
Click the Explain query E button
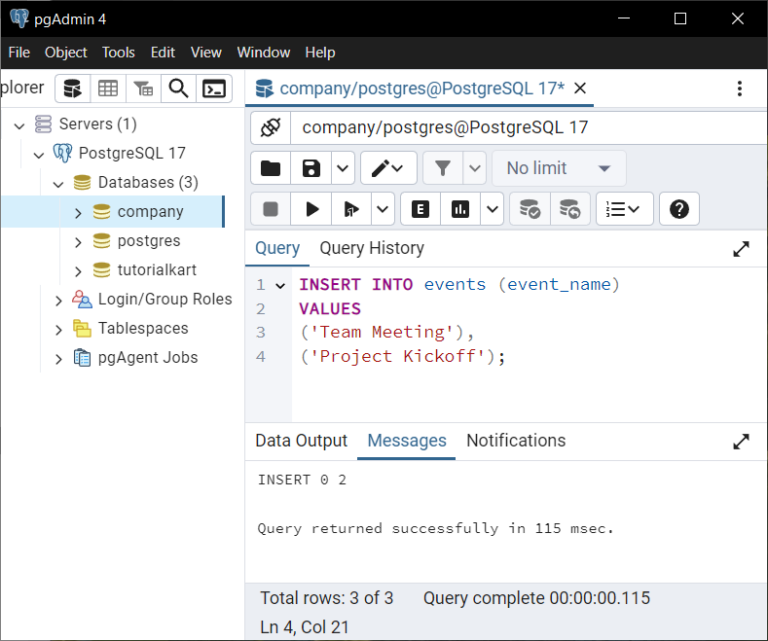(420, 209)
